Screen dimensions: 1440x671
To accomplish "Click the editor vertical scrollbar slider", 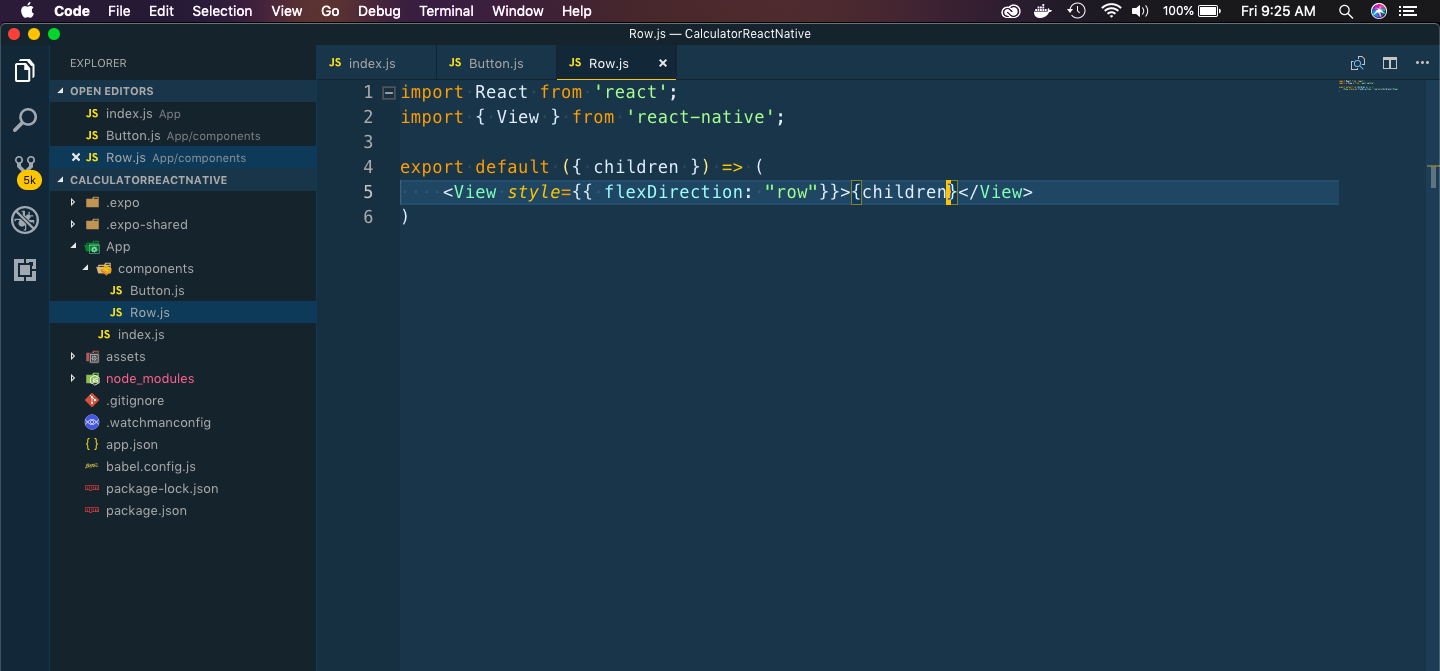I will pos(1434,176).
